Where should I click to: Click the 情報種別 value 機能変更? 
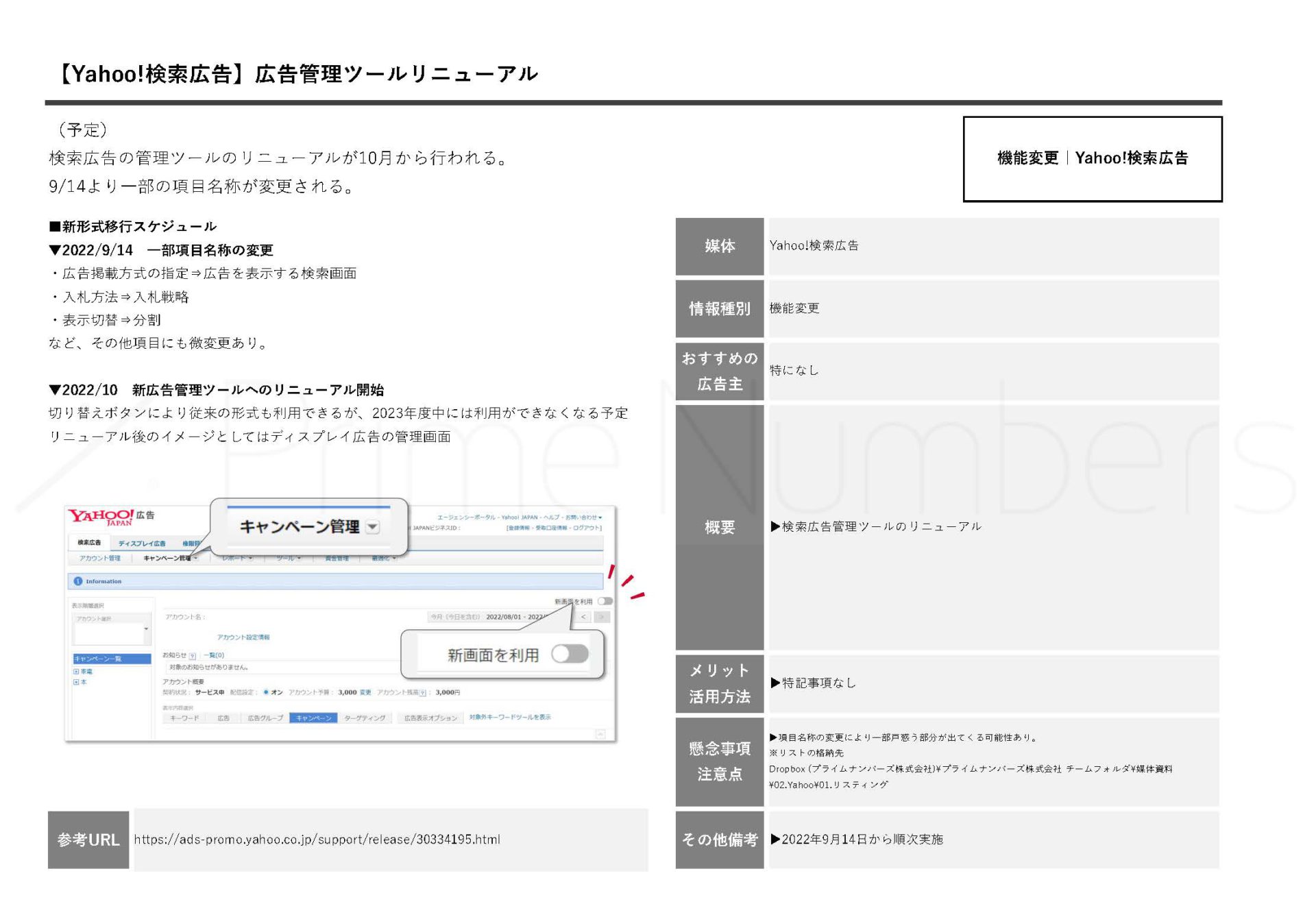(x=794, y=308)
